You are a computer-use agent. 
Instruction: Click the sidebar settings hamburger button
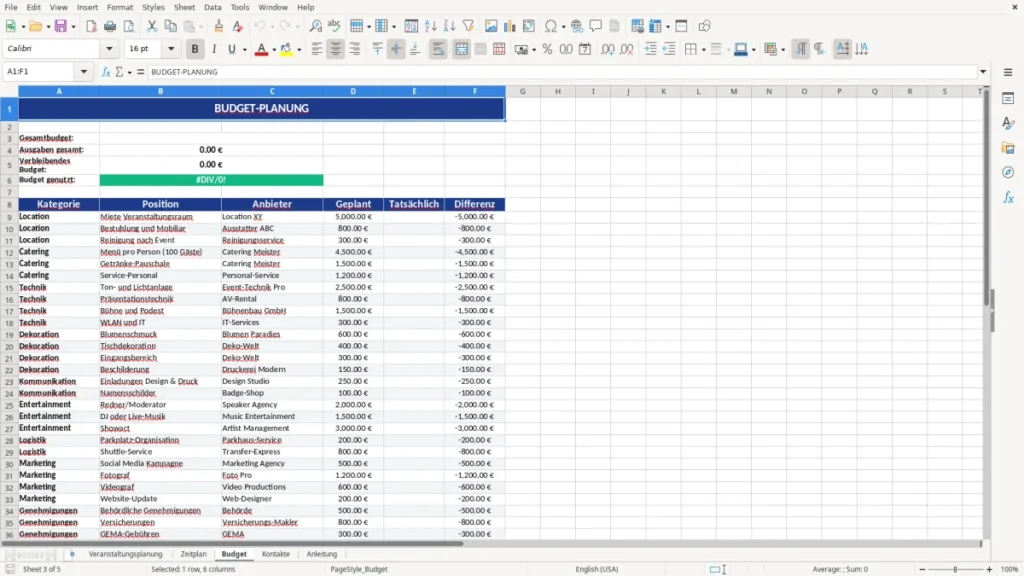coord(1008,72)
